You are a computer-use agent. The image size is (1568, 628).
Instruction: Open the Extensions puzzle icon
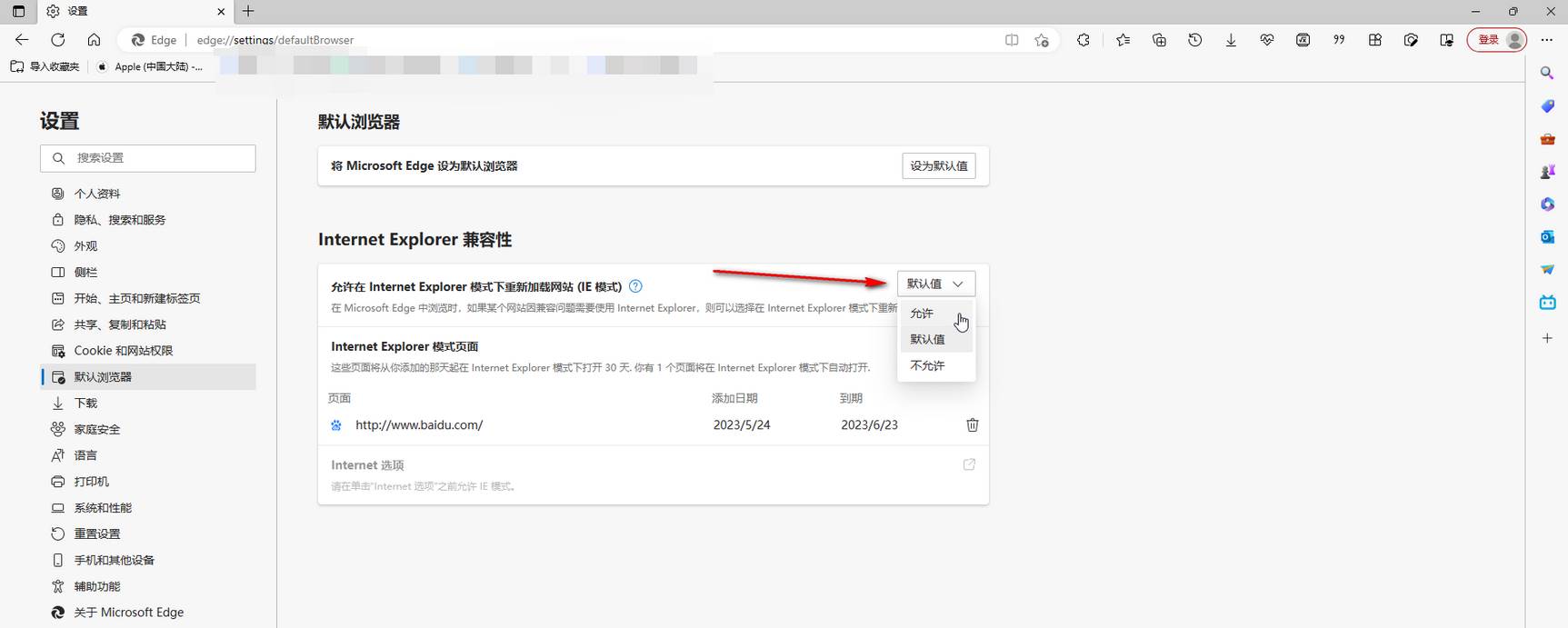click(x=1084, y=40)
